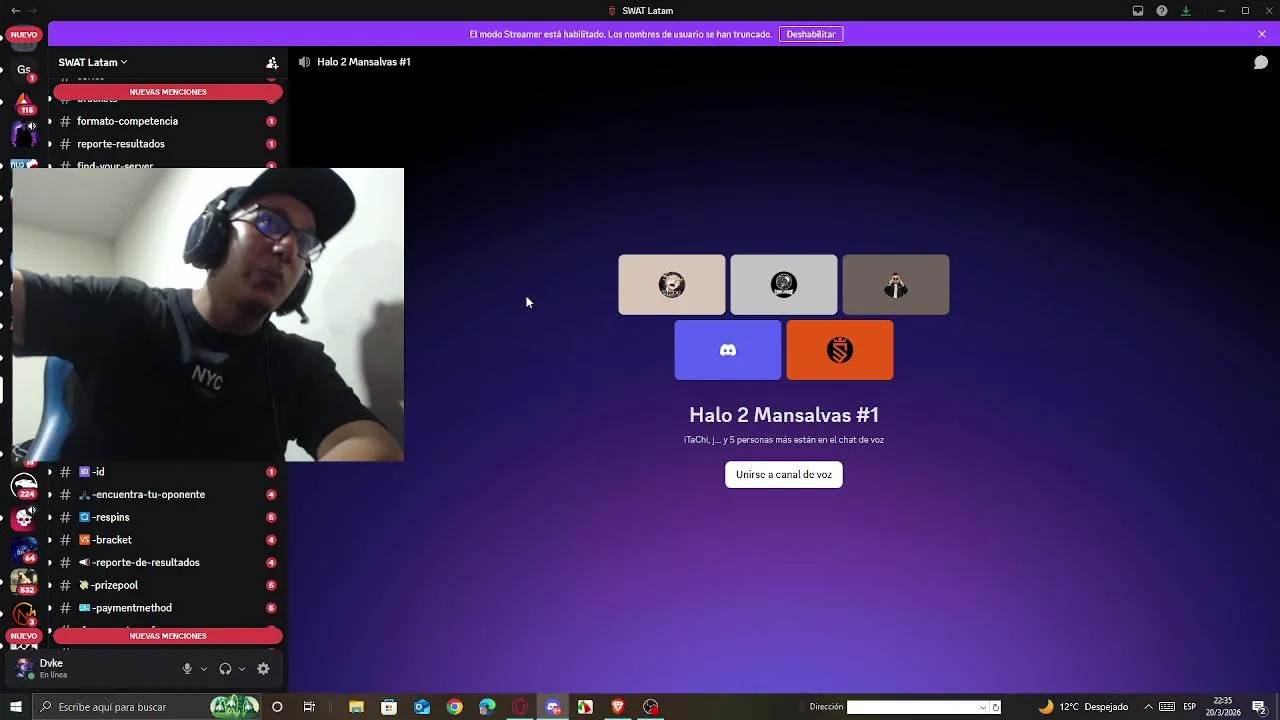The image size is (1280, 720).
Task: Click Dvke user avatar in panel
Action: click(24, 668)
